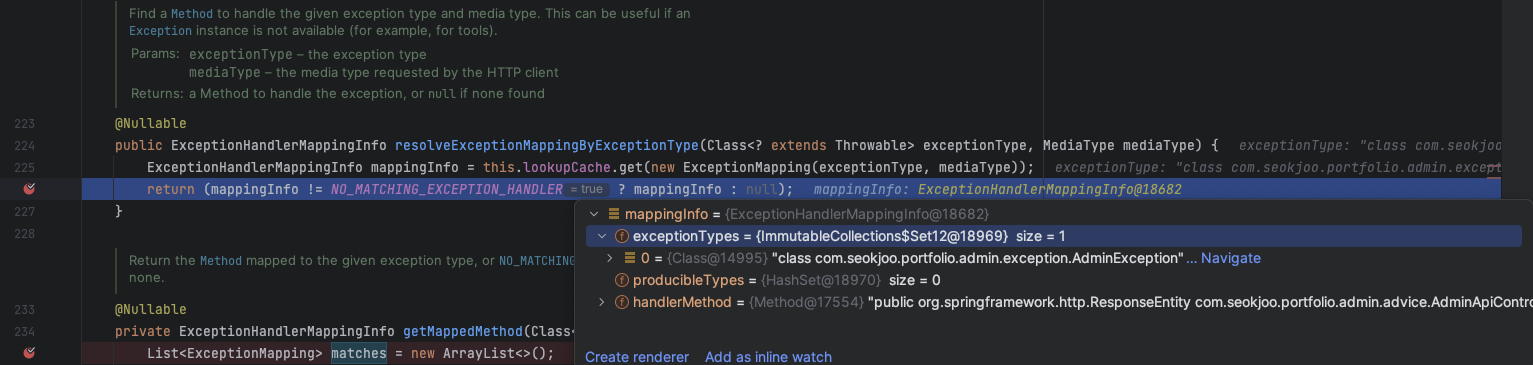Click the array element icon beside index 0
Screen dimensions: 1533x365
click(x=629, y=258)
